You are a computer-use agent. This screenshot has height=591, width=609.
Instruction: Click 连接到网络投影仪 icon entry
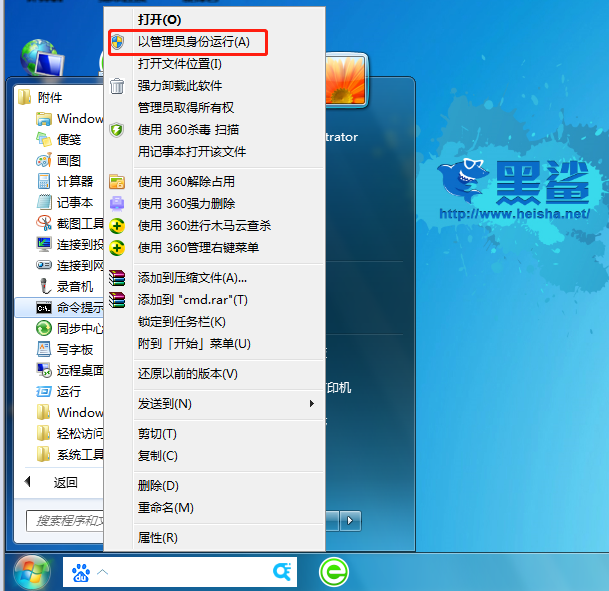[44, 265]
